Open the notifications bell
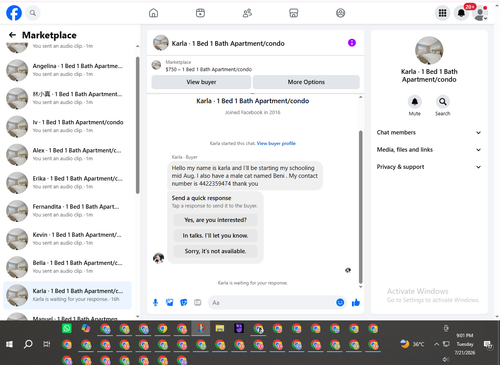 [x=461, y=13]
